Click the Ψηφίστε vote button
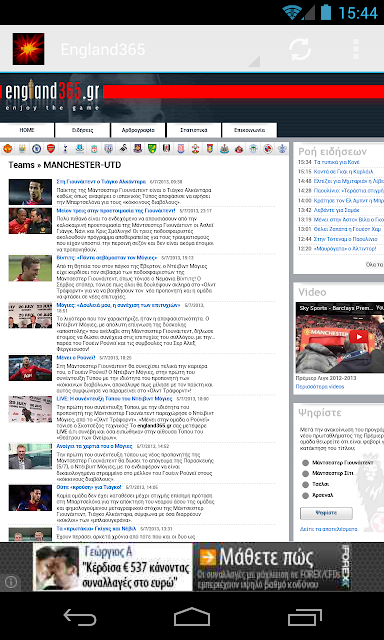The height and width of the screenshot is (640, 384). click(x=326, y=513)
